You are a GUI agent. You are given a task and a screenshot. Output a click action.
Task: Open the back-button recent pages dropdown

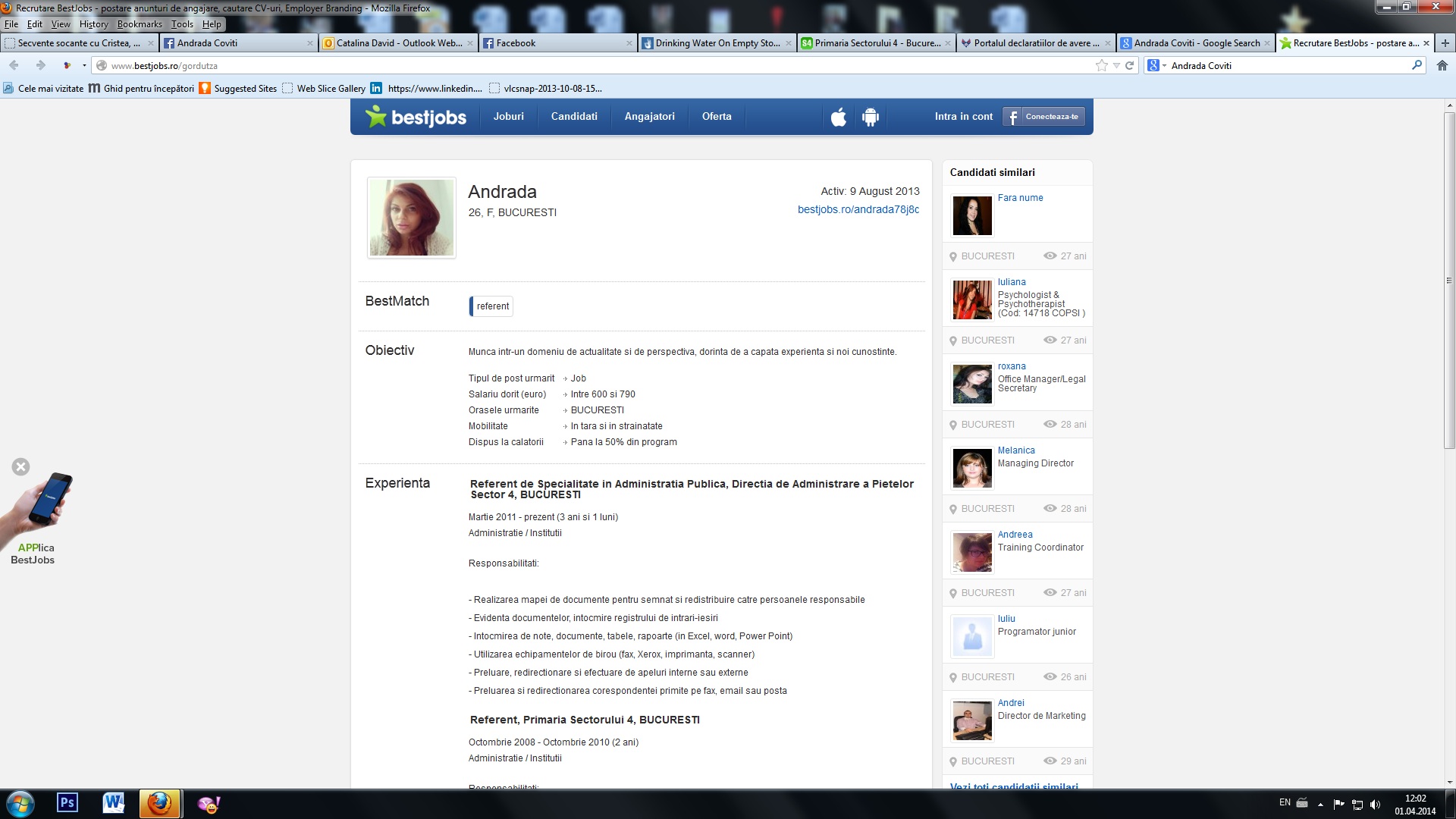[x=83, y=66]
